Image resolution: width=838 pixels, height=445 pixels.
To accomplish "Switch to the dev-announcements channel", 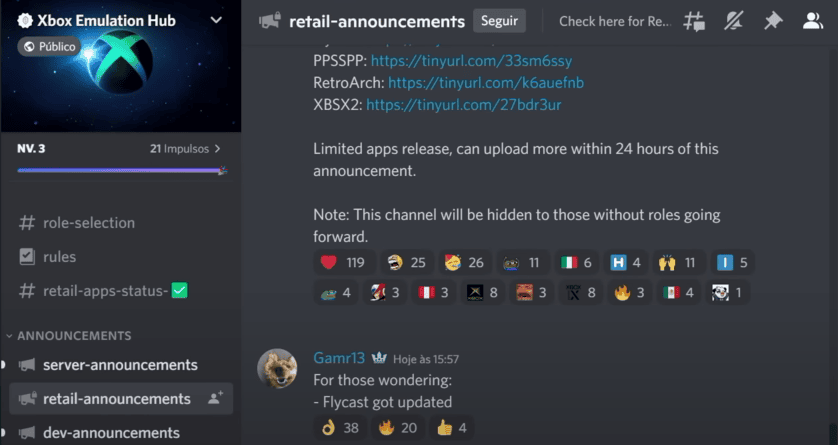I will pos(111,433).
